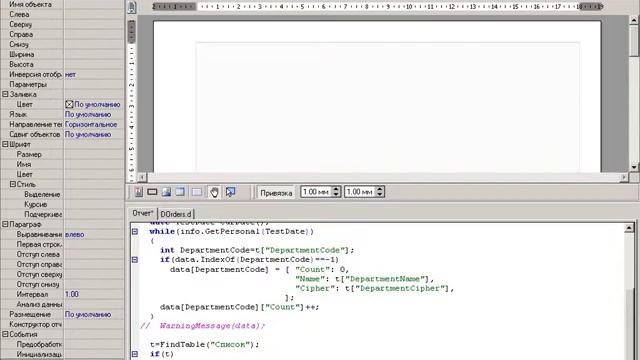Select the table insert tool
This screenshot has width=640, height=360.
180,192
